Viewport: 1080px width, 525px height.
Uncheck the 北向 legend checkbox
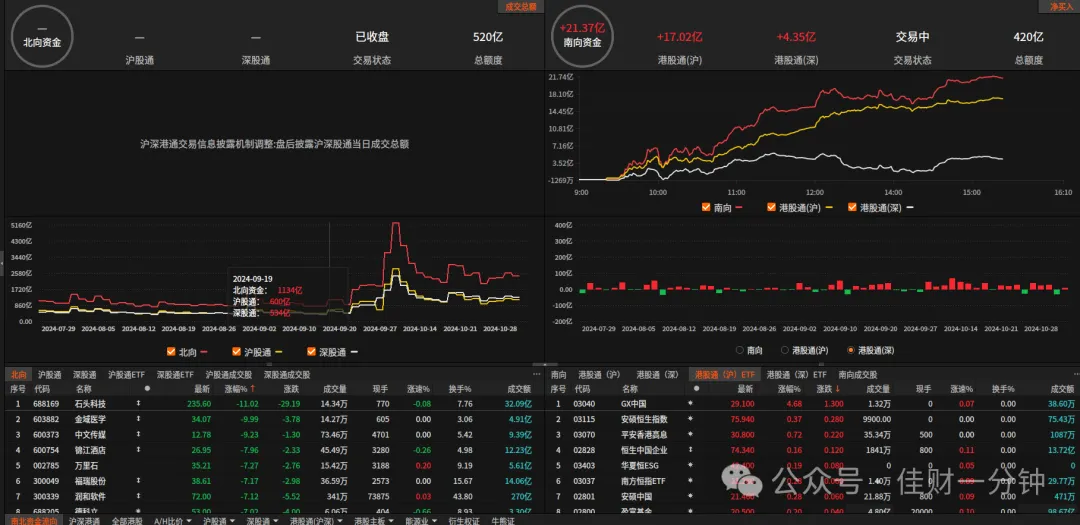[x=171, y=351]
